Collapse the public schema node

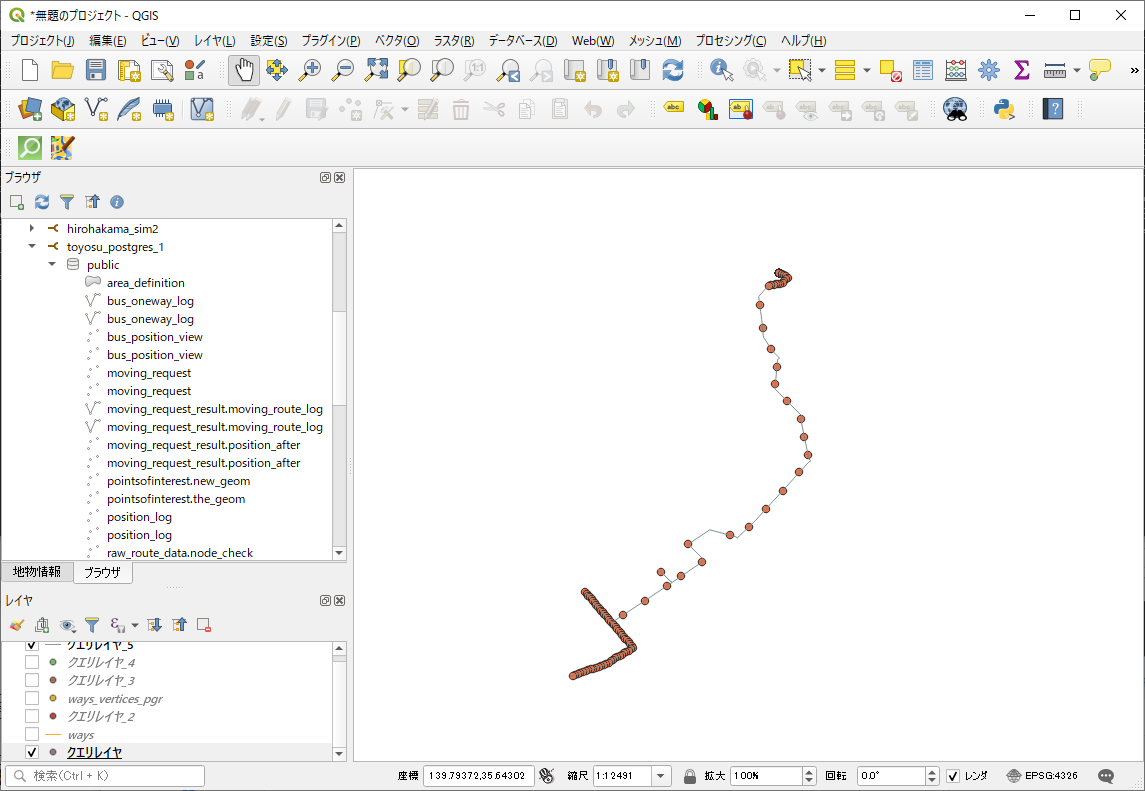tap(52, 265)
